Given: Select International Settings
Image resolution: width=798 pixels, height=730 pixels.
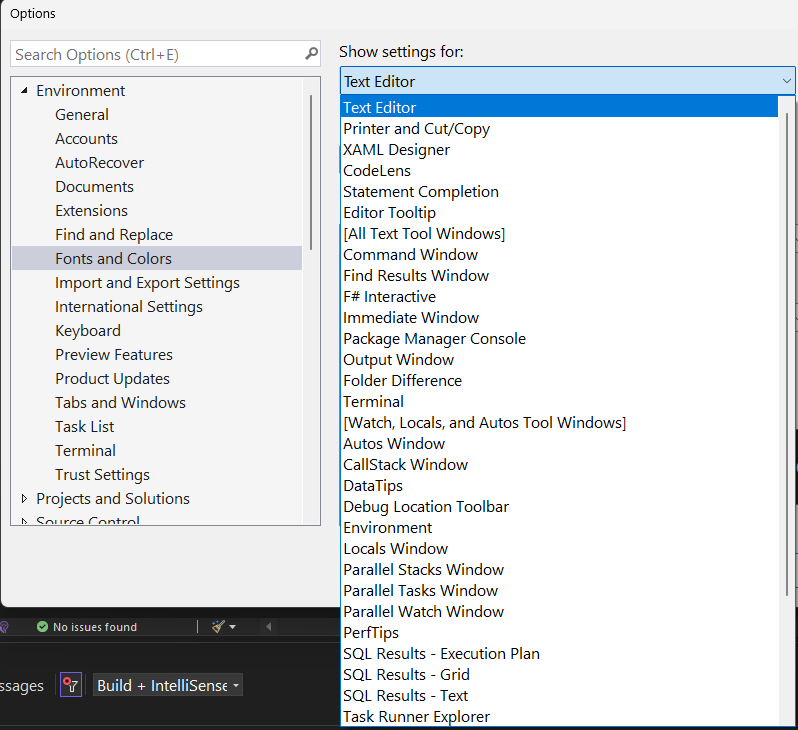Looking at the screenshot, I should [x=129, y=306].
